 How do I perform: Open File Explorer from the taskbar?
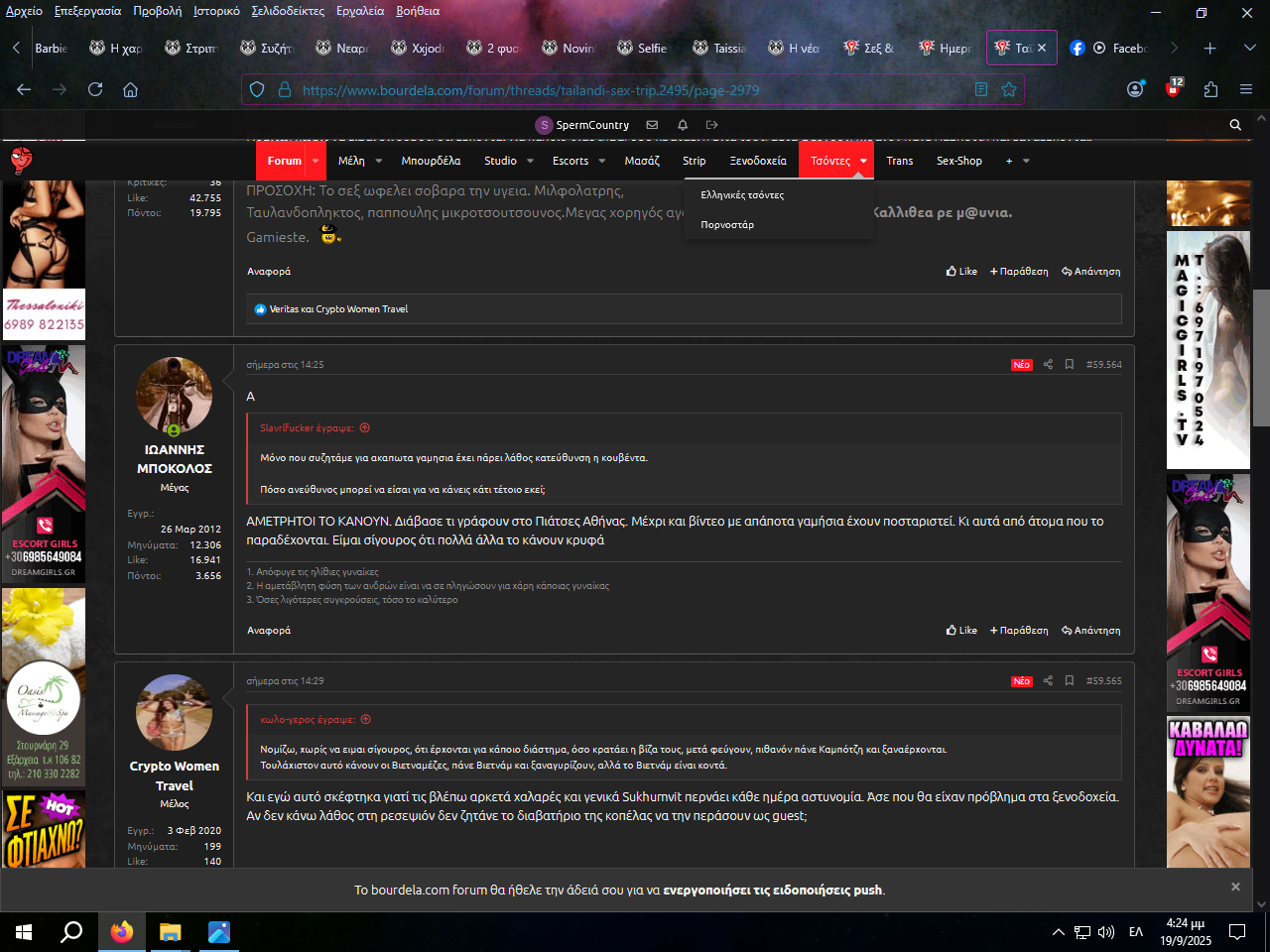(x=171, y=932)
